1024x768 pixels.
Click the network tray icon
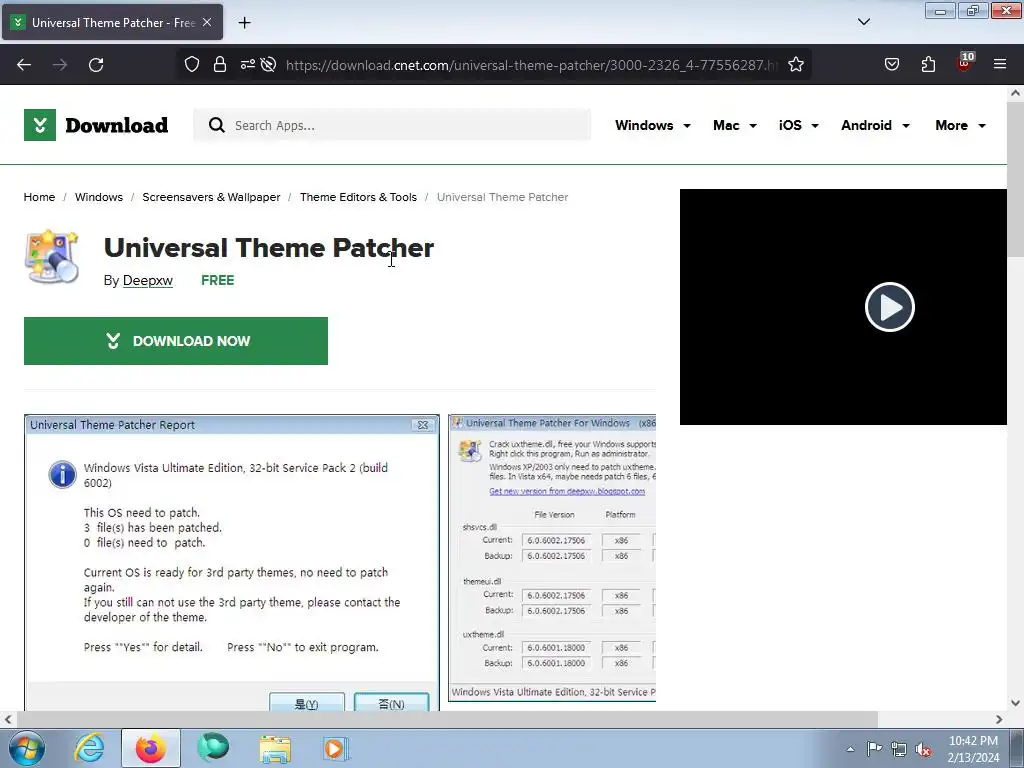coord(899,749)
